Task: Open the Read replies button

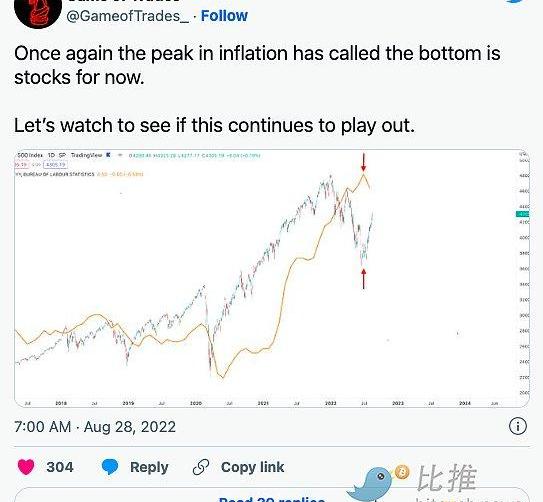Action: 272,499
